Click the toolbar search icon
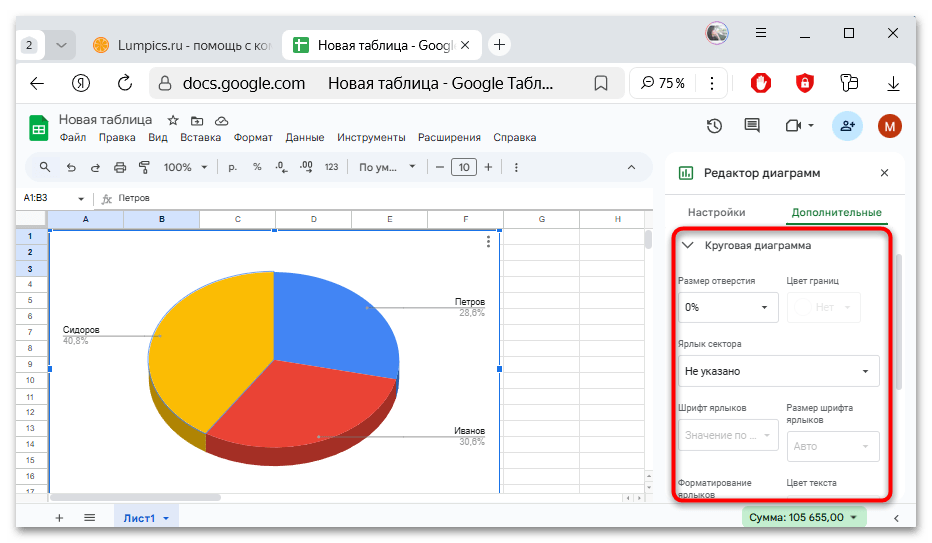Image resolution: width=932 pixels, height=543 pixels. (45, 167)
